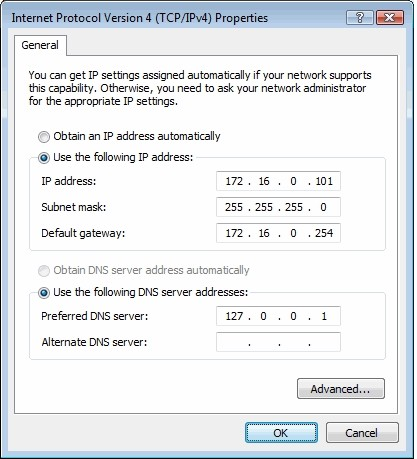Open the Advanced settings button
The image size is (417, 459).
click(341, 388)
